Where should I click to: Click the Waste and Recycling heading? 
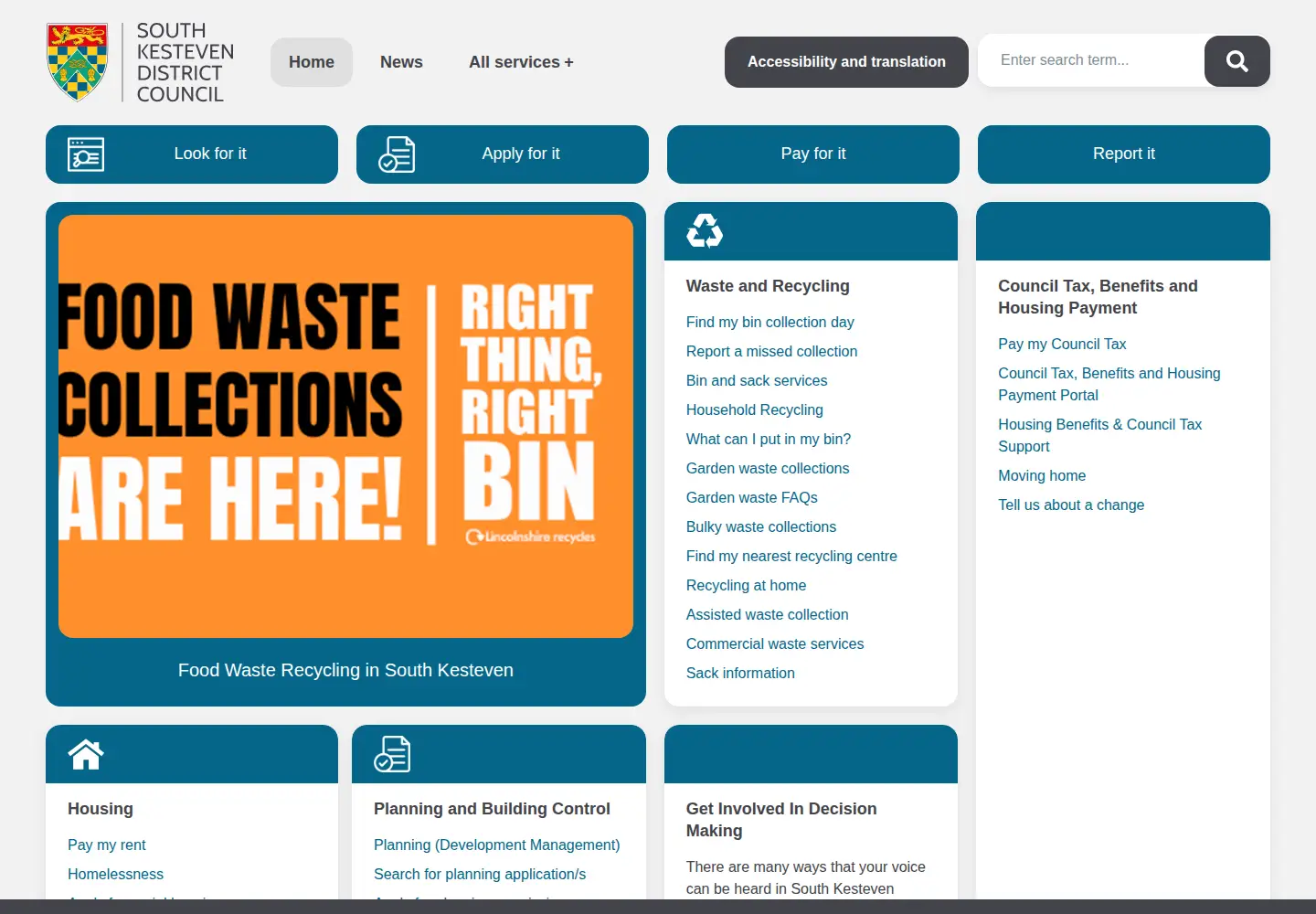768,286
